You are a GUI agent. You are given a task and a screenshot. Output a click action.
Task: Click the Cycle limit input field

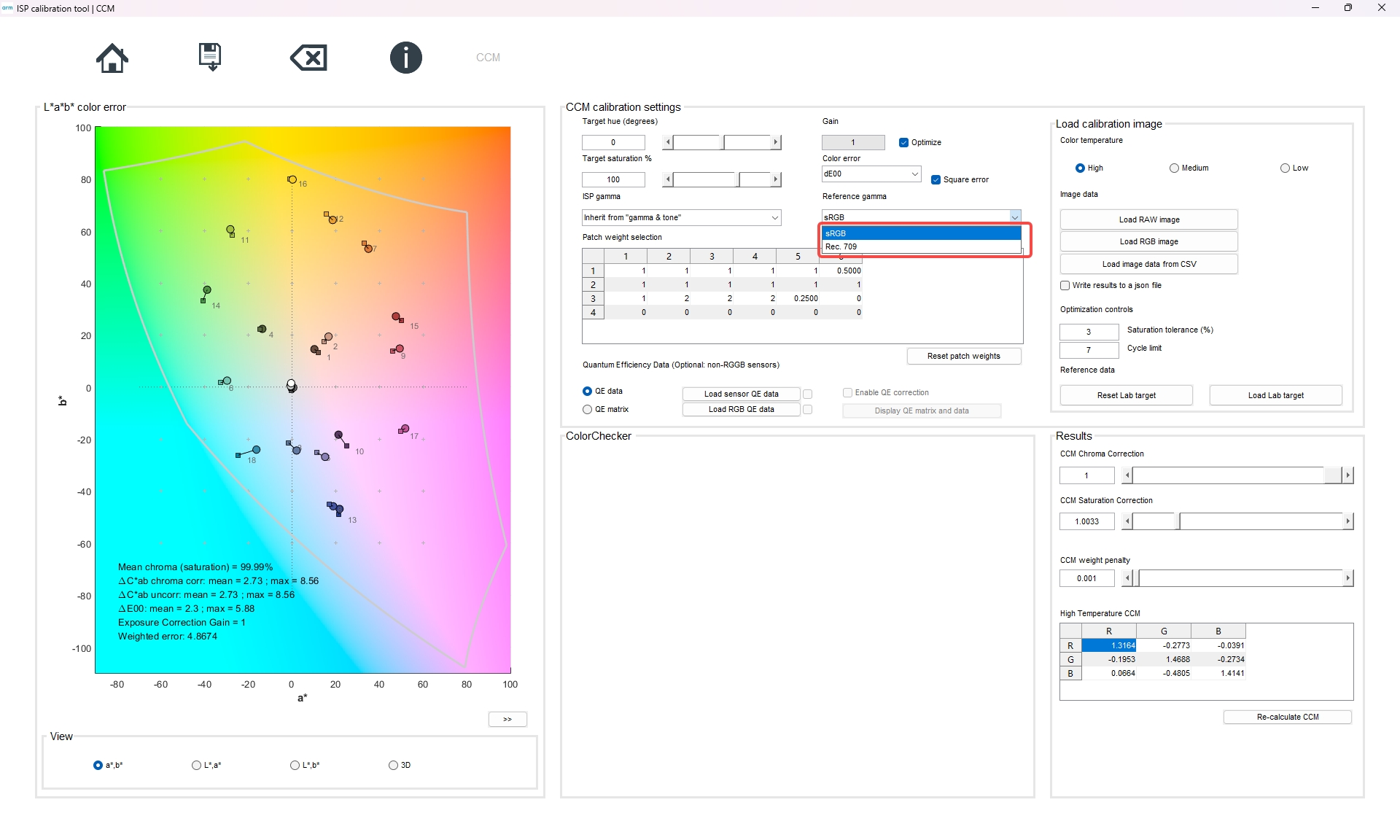tap(1089, 350)
